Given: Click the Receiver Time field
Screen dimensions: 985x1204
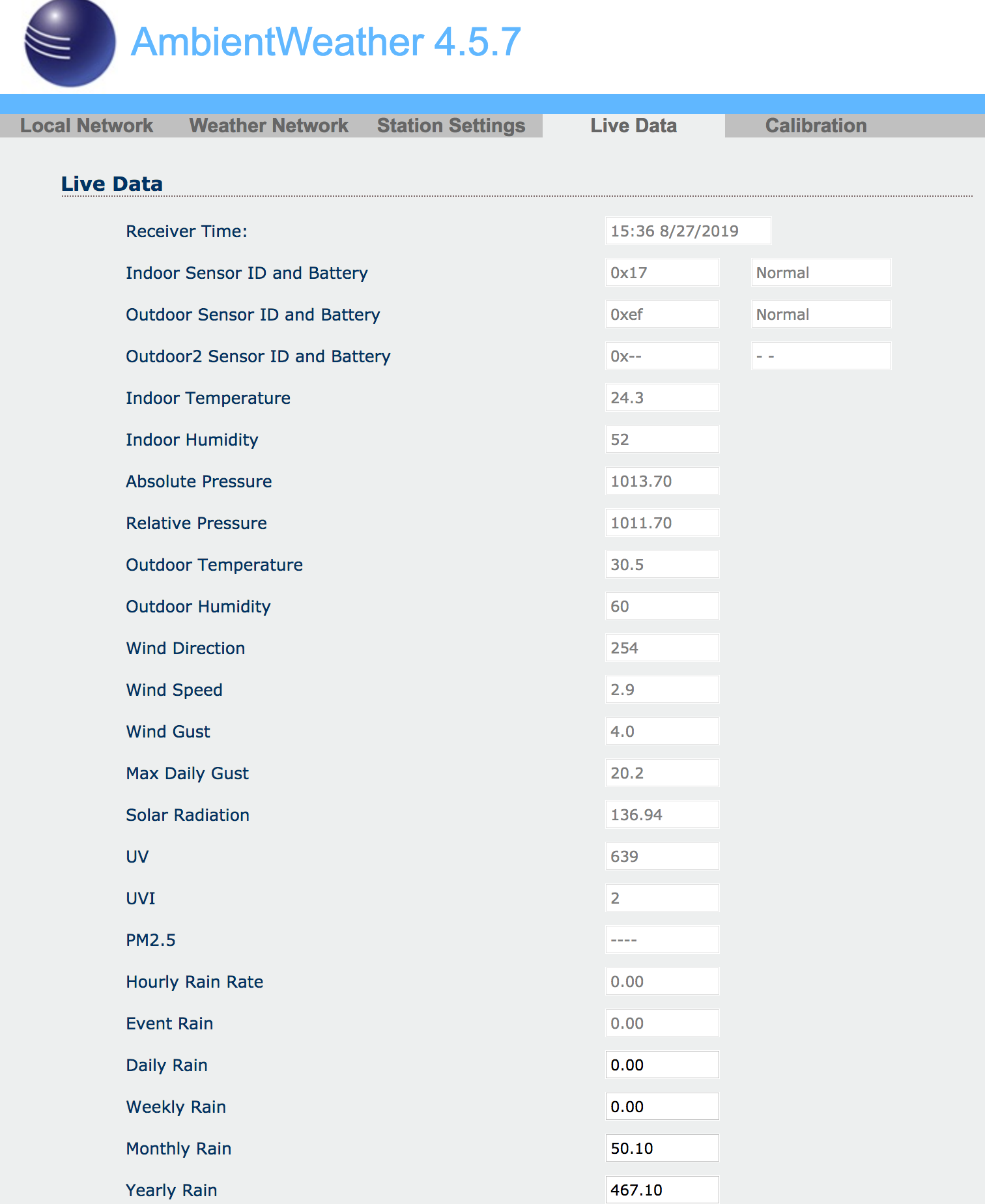Looking at the screenshot, I should [x=688, y=231].
